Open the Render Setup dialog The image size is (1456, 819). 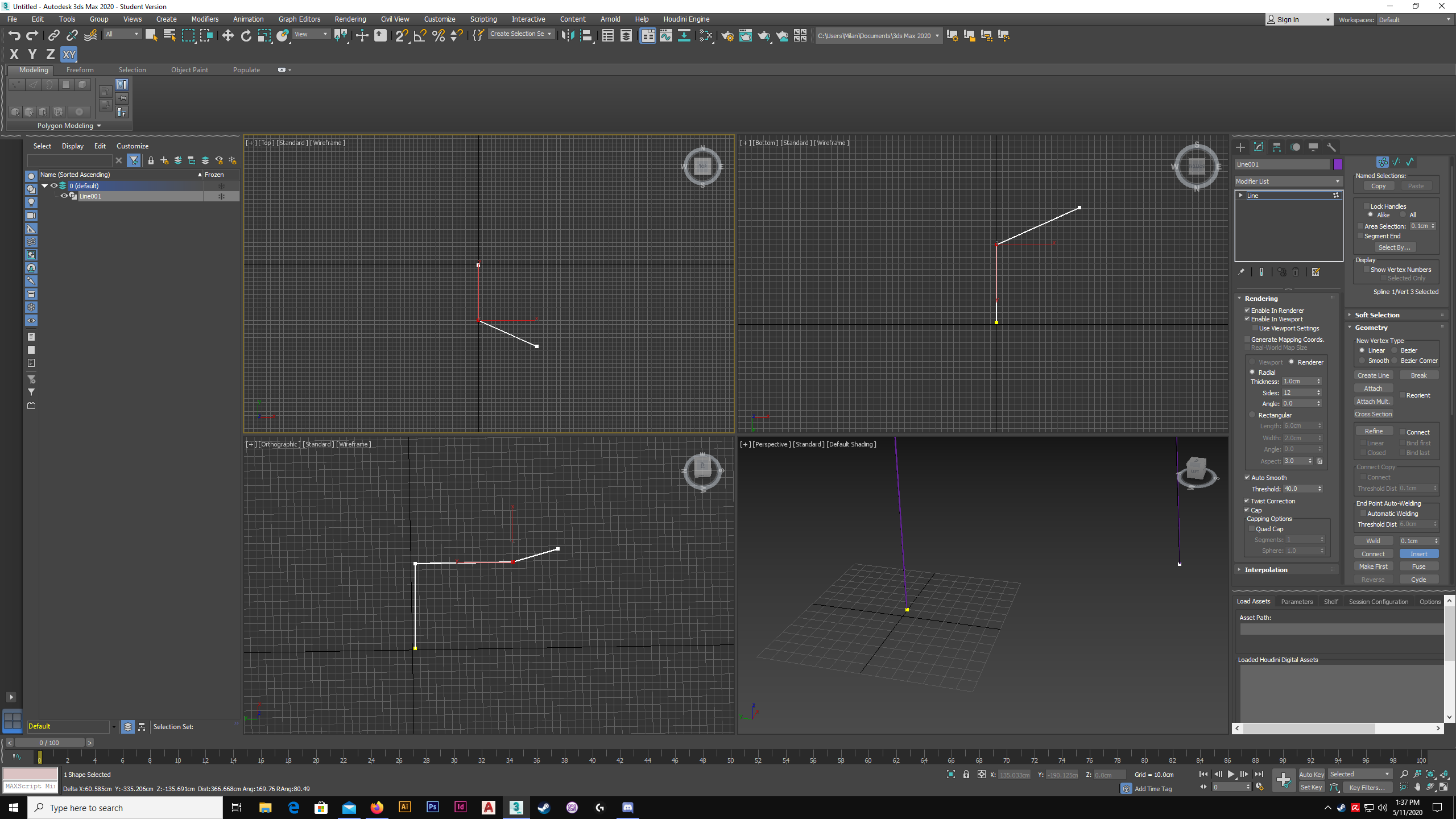coord(727,35)
